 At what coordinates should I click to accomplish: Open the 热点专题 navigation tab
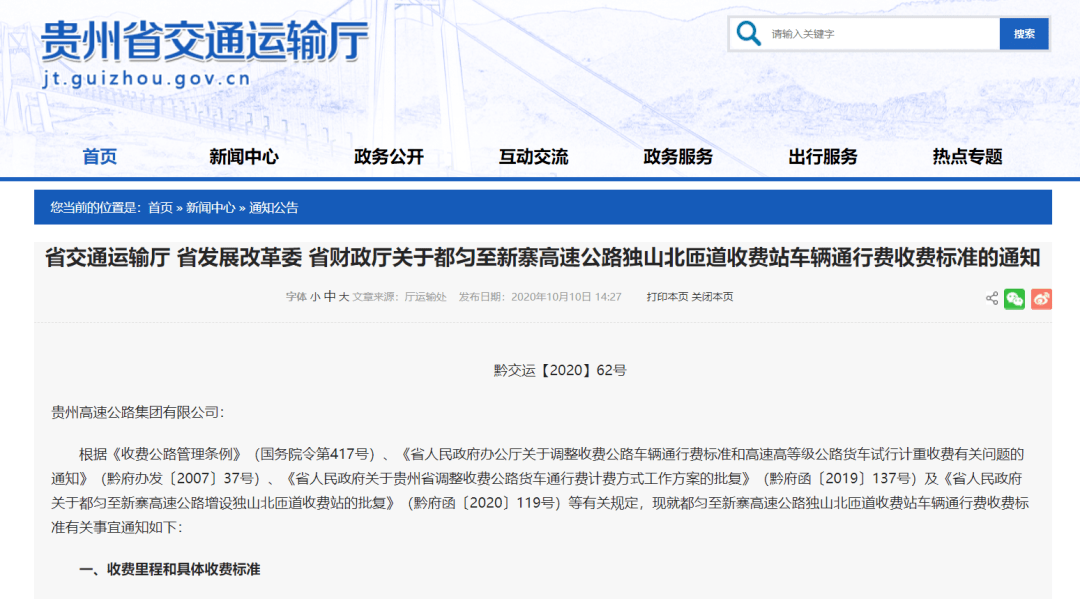[967, 156]
